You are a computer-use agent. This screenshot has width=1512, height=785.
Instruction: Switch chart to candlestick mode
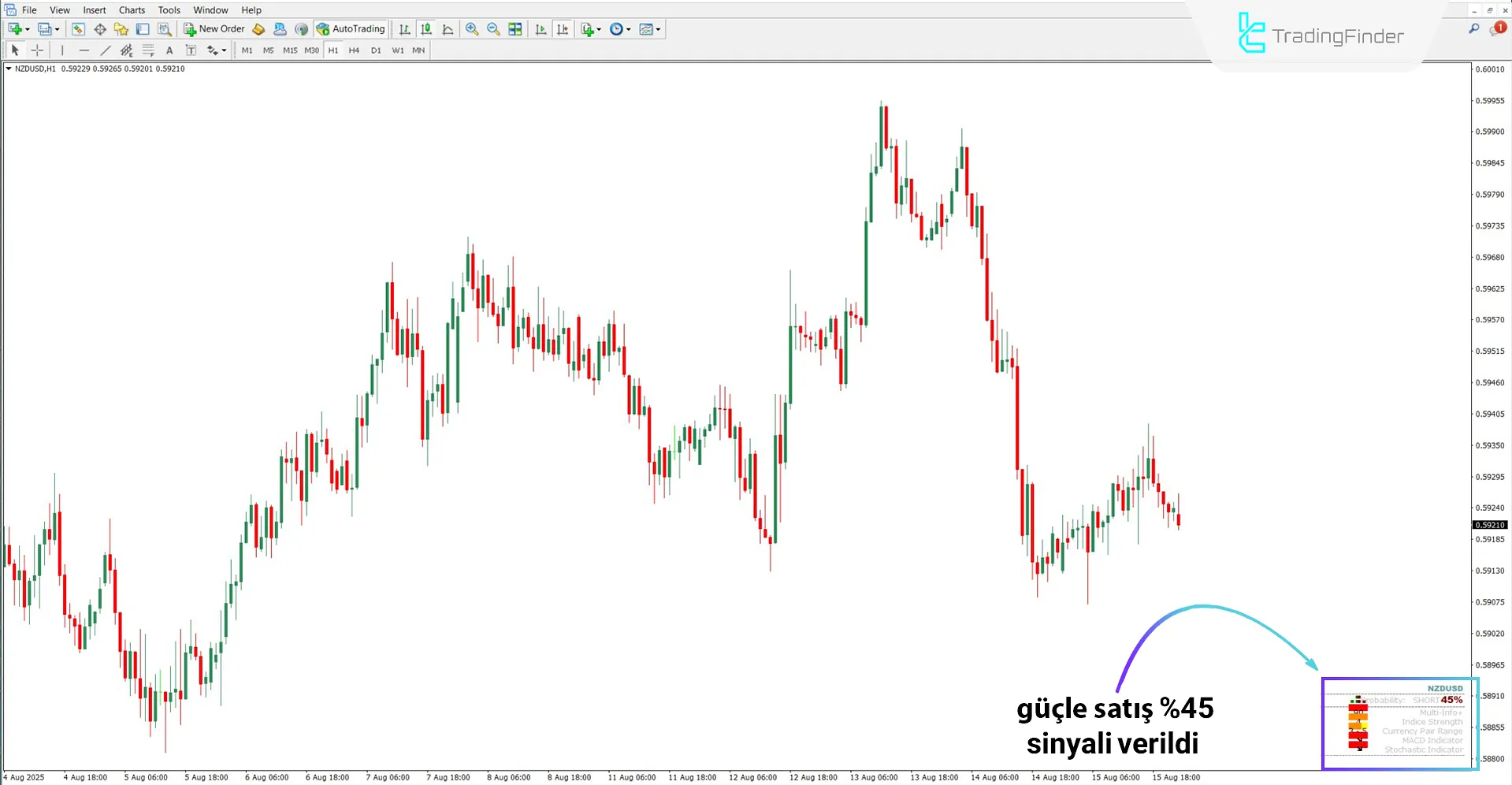pos(426,29)
